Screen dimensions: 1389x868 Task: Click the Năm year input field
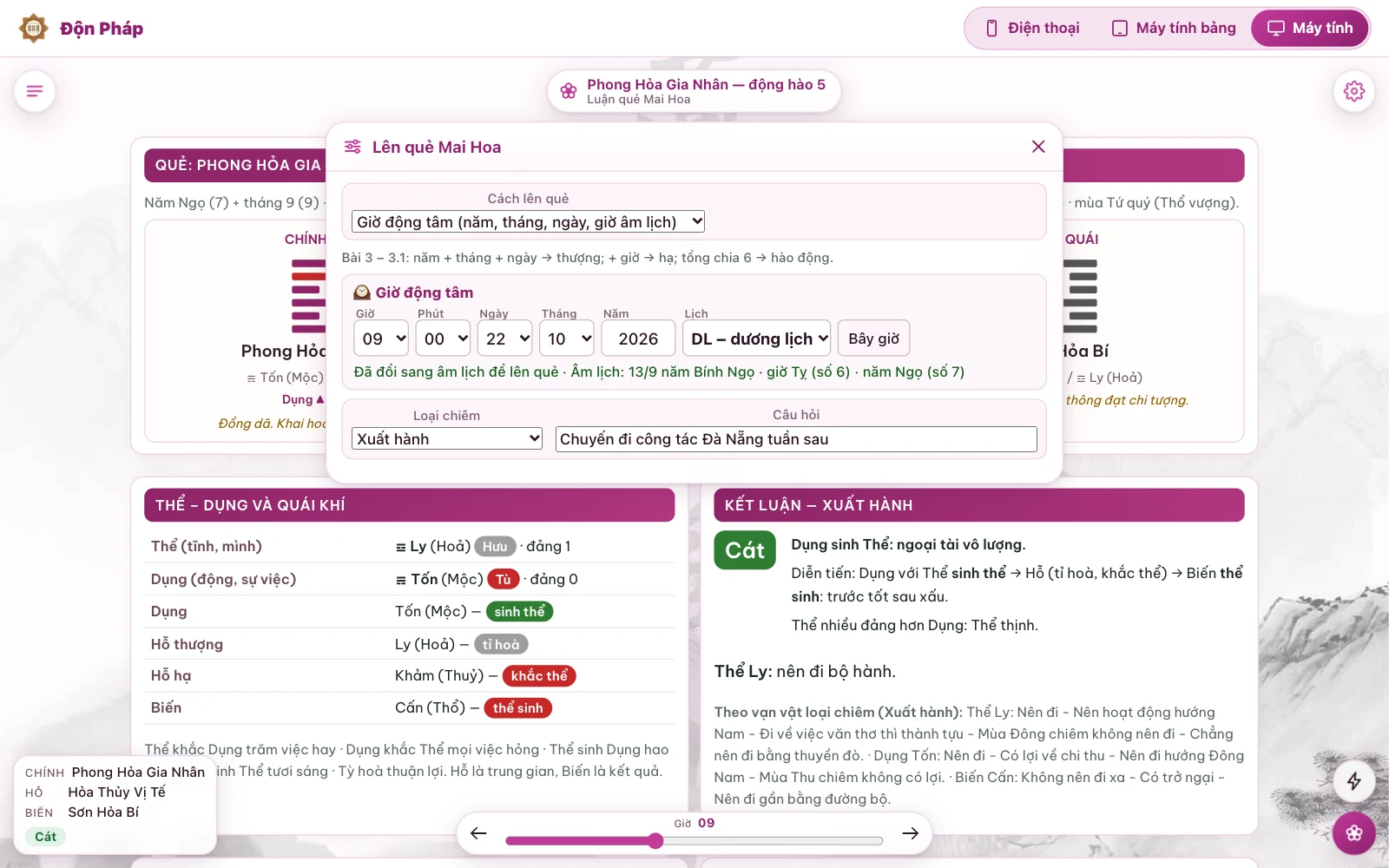point(638,339)
